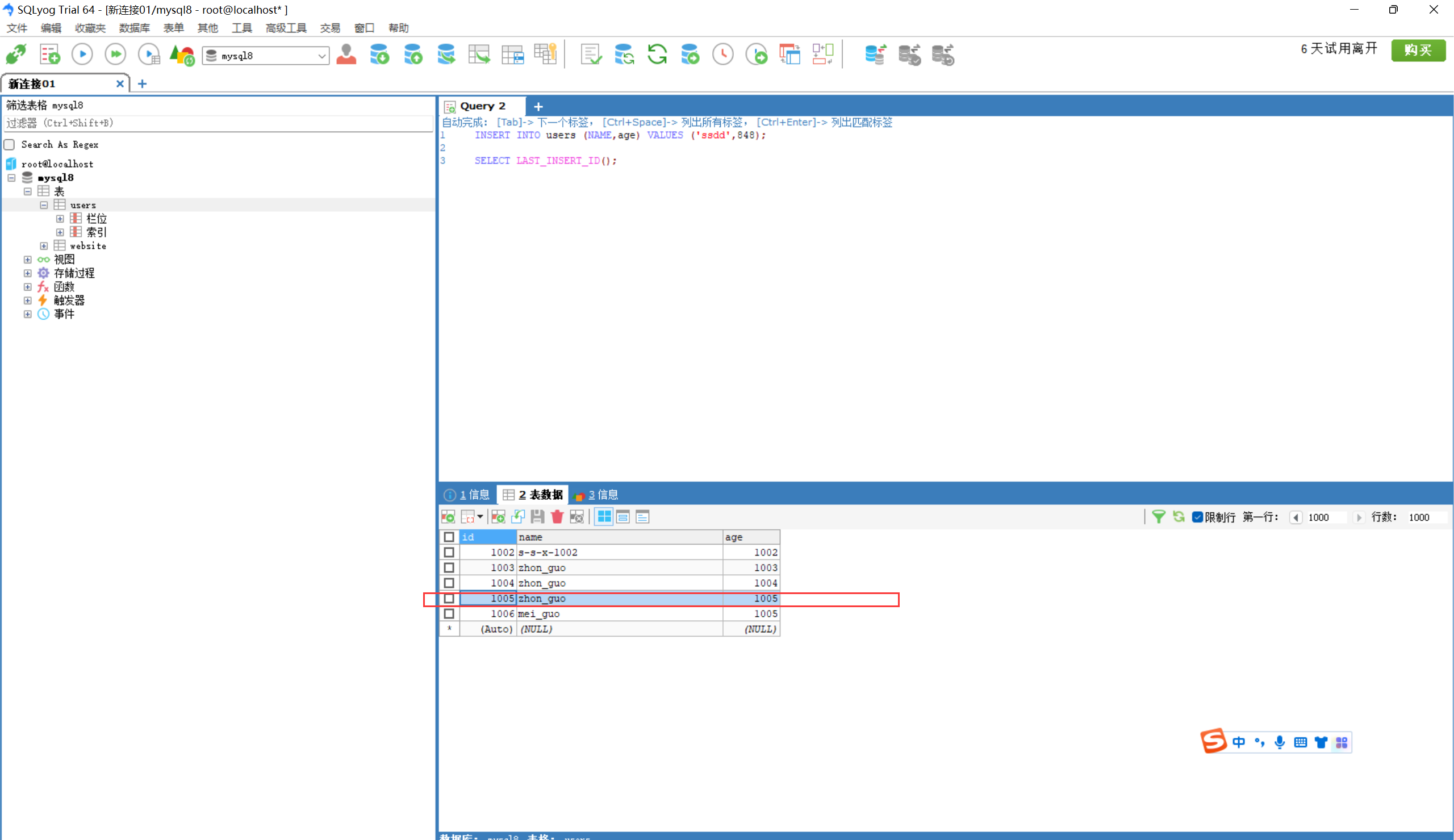Click the green funnel filter icon
Viewport: 1454px width, 840px height.
1158,517
